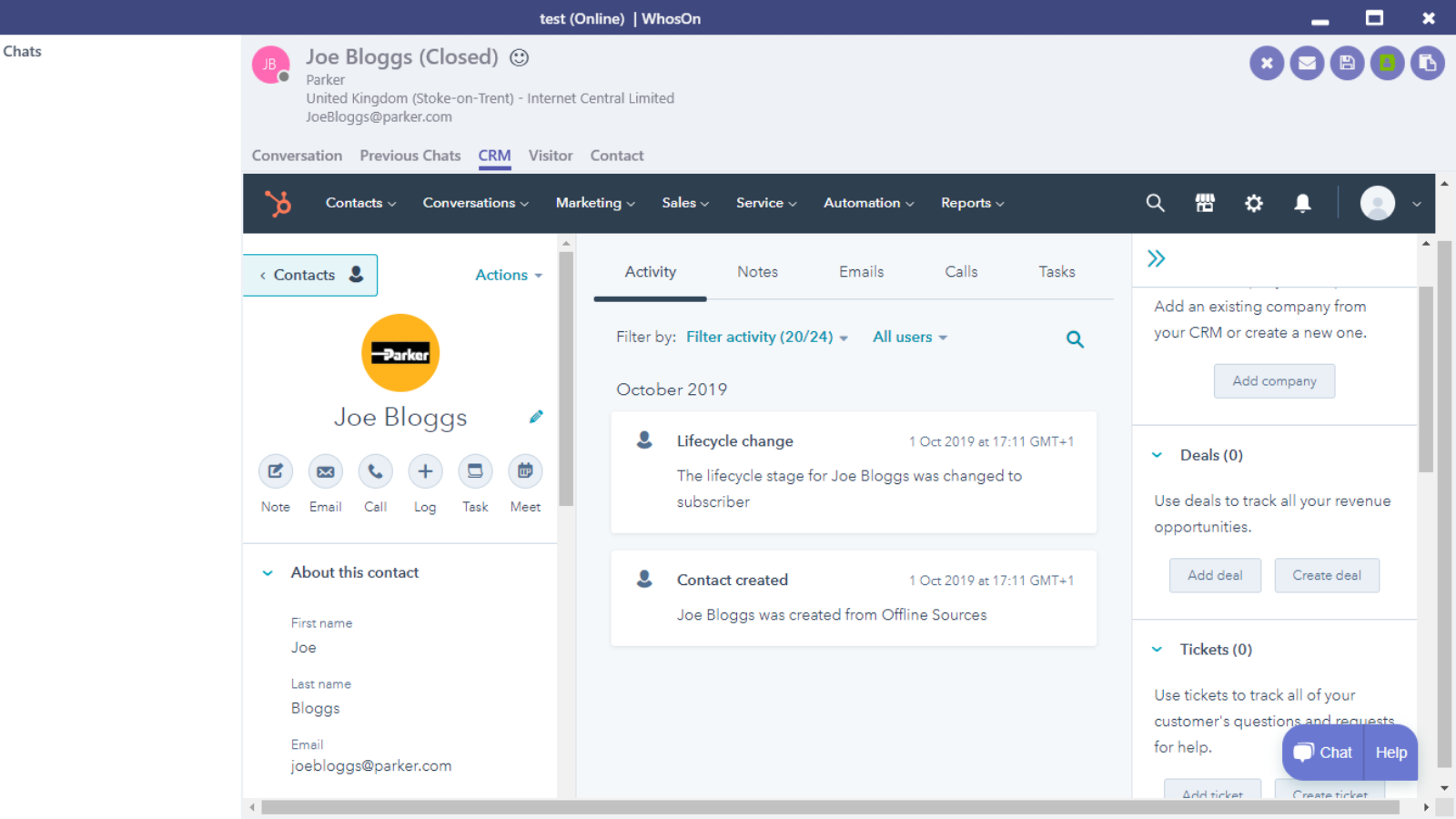
Task: Open the marketplace icon in navbar
Action: 1204,203
